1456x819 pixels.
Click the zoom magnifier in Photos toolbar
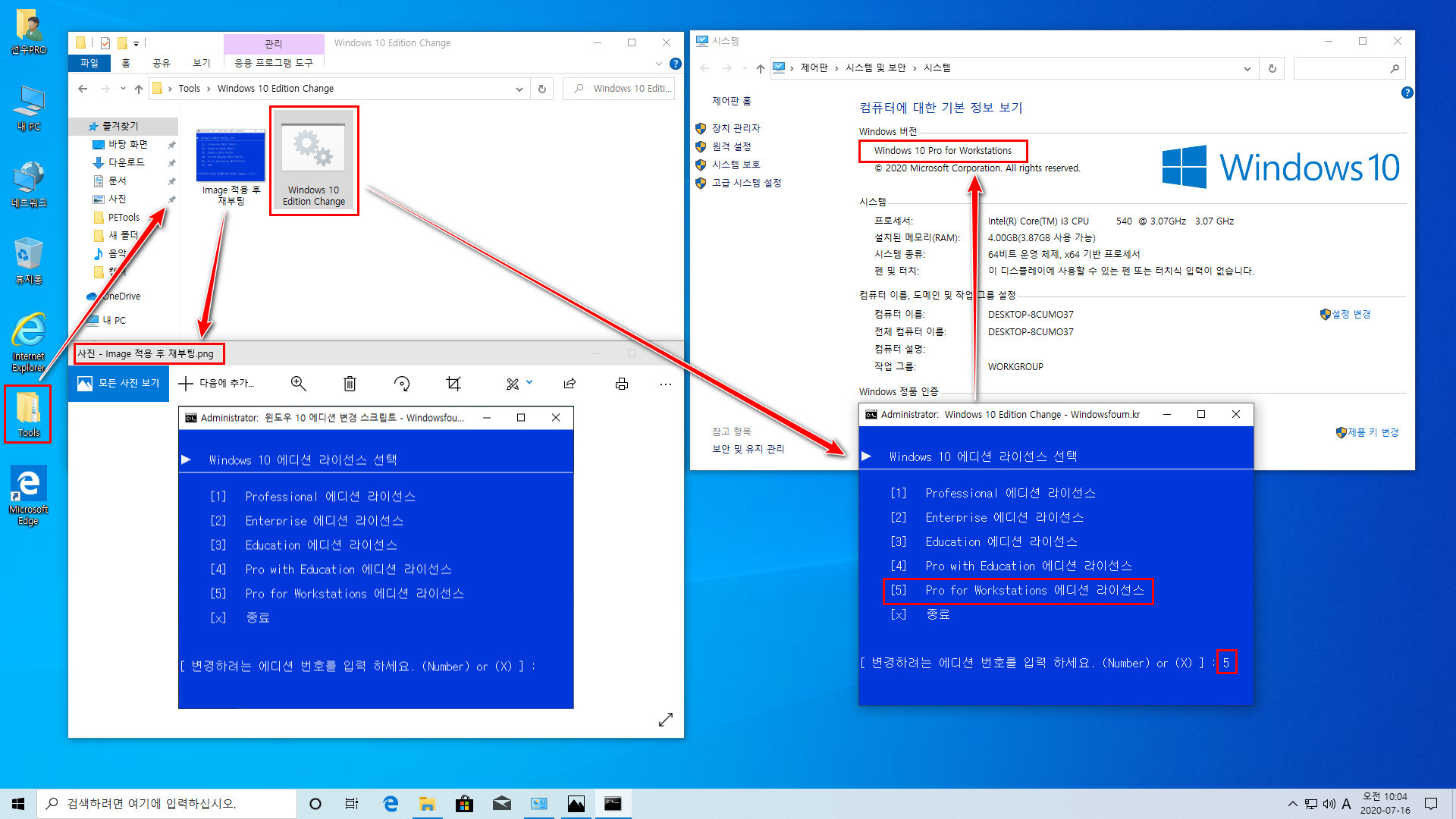[x=299, y=384]
